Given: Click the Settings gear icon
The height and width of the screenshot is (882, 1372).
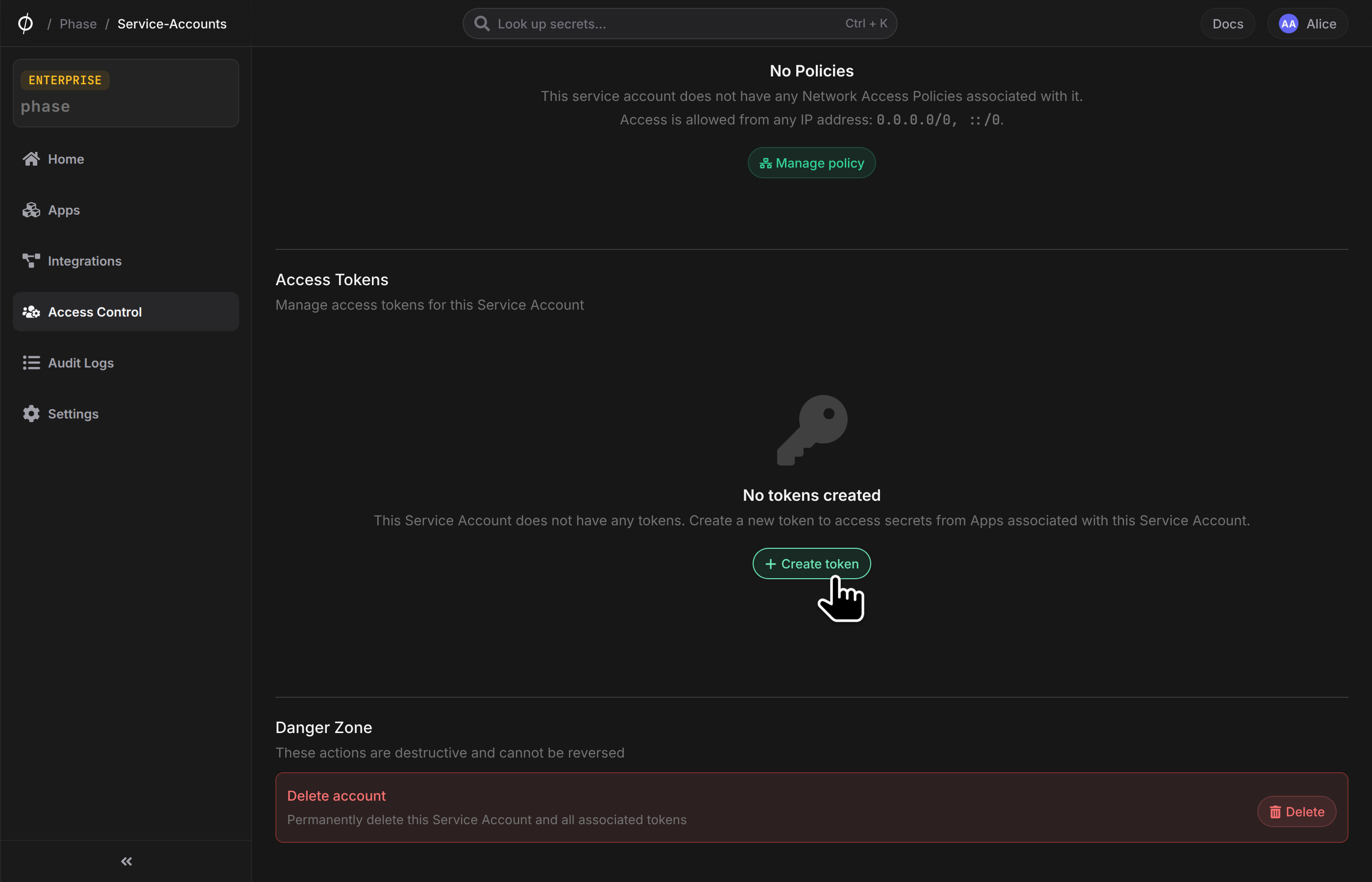Looking at the screenshot, I should (31, 414).
